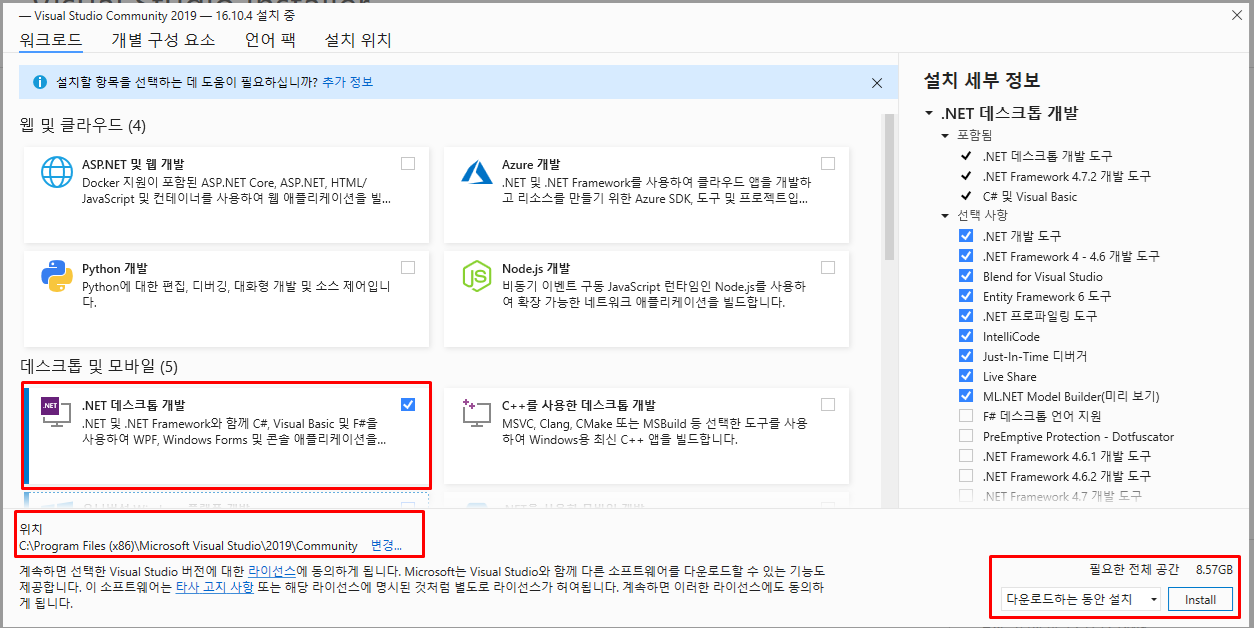Click the 8.57GB required space value
1254x628 pixels.
pos(1214,569)
